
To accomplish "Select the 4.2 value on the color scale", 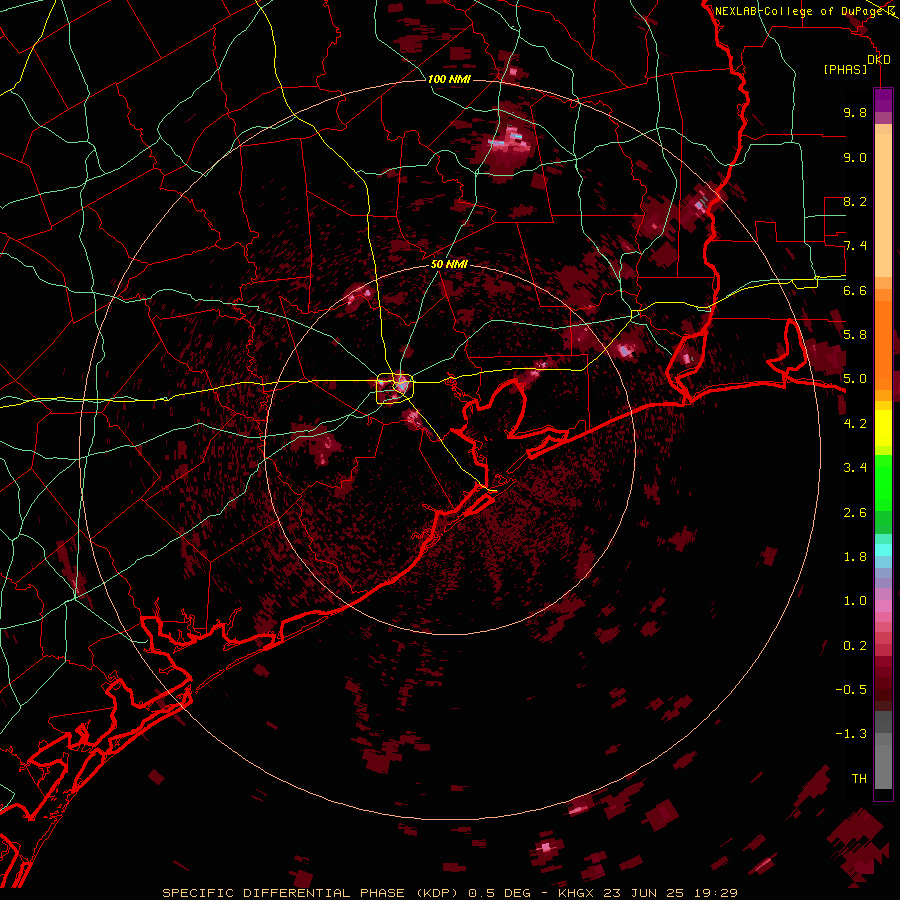I will tap(855, 423).
